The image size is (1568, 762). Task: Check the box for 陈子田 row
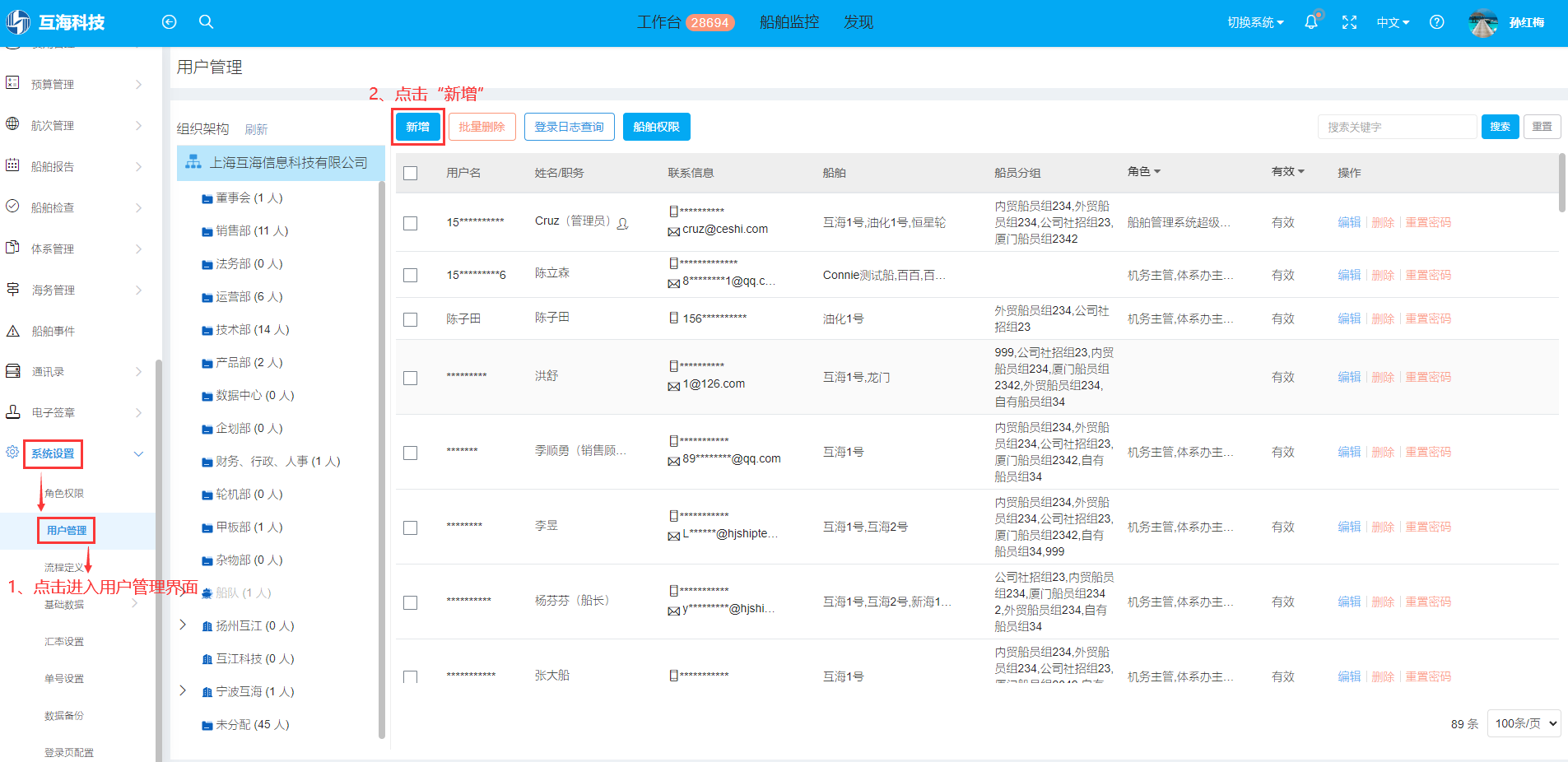coord(411,319)
